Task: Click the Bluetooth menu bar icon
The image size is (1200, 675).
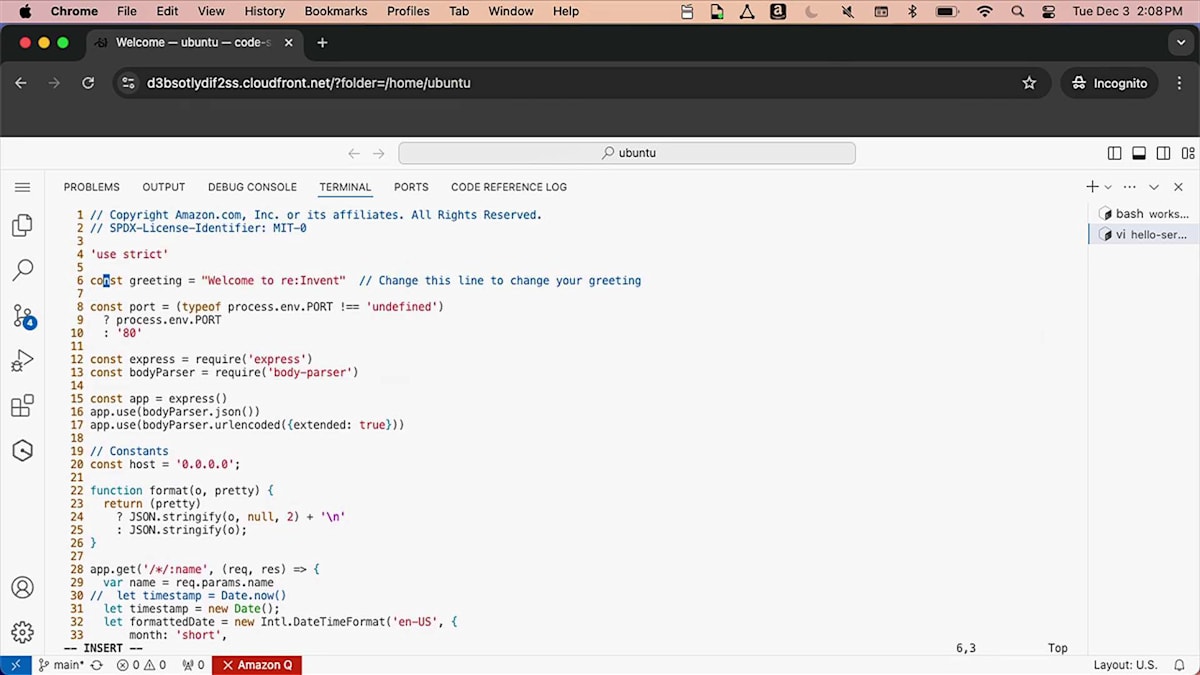Action: (x=912, y=11)
